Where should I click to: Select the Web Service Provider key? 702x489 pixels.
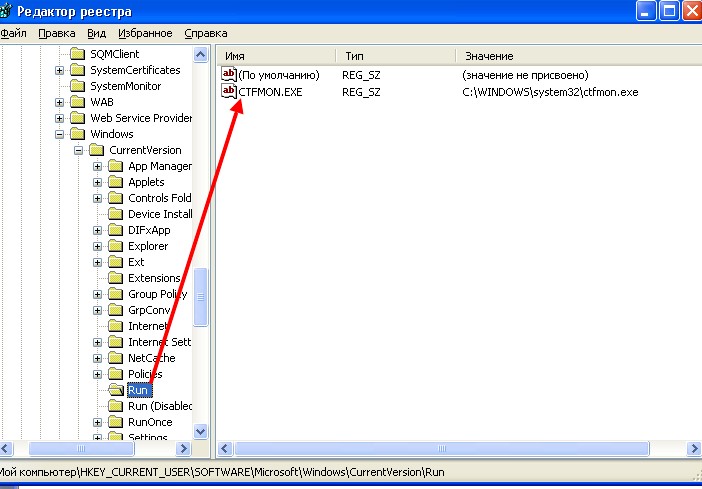[141, 118]
